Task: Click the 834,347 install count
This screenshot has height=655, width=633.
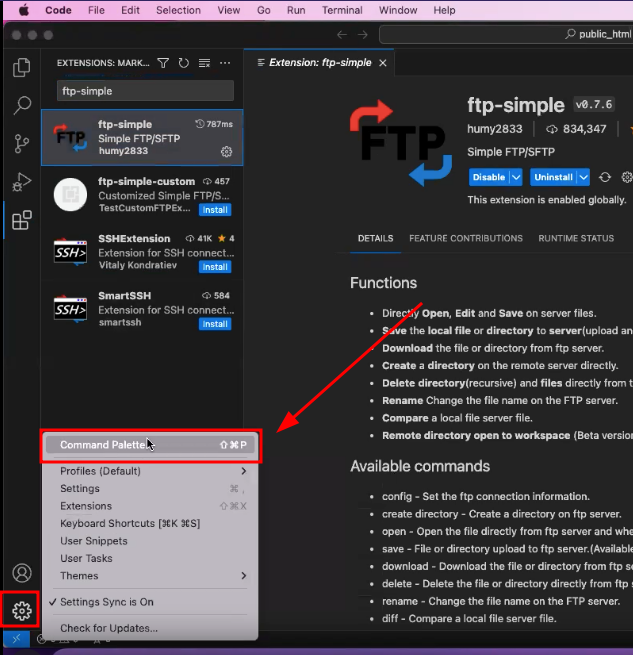Action: click(x=576, y=129)
